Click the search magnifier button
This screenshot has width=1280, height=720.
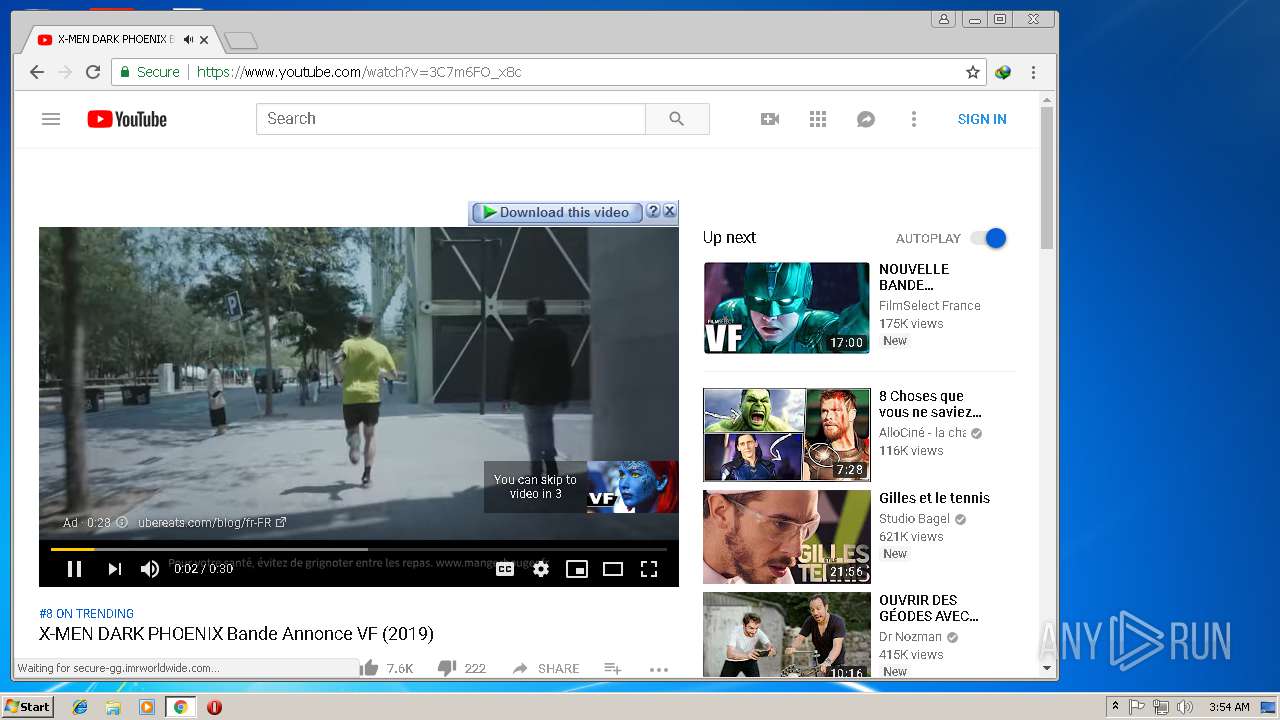(677, 119)
